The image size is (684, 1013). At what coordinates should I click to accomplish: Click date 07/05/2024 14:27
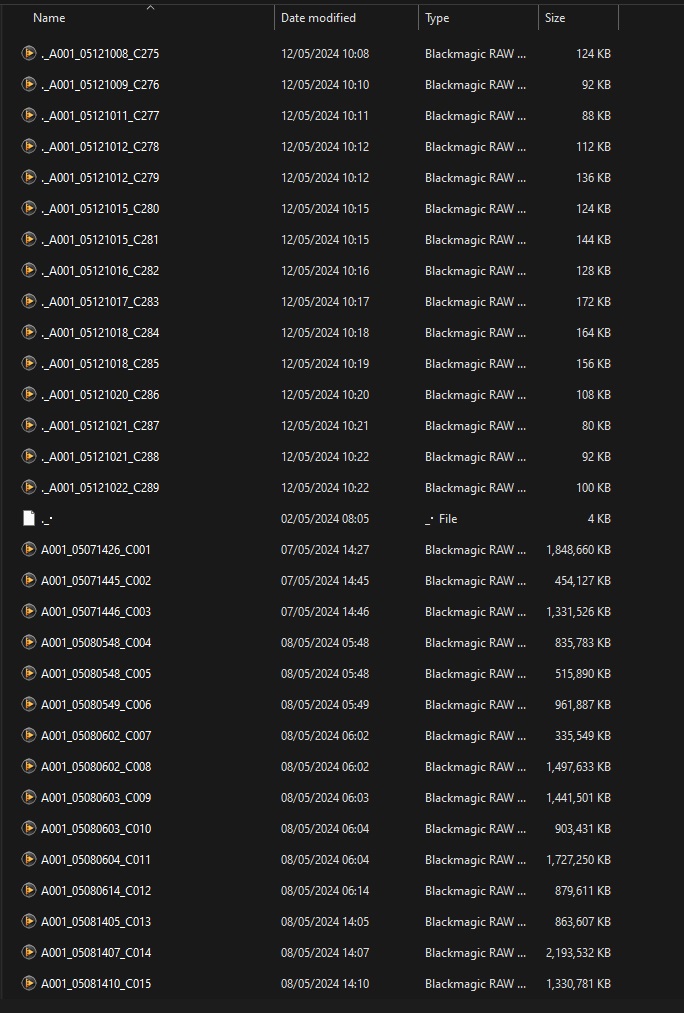pos(325,550)
